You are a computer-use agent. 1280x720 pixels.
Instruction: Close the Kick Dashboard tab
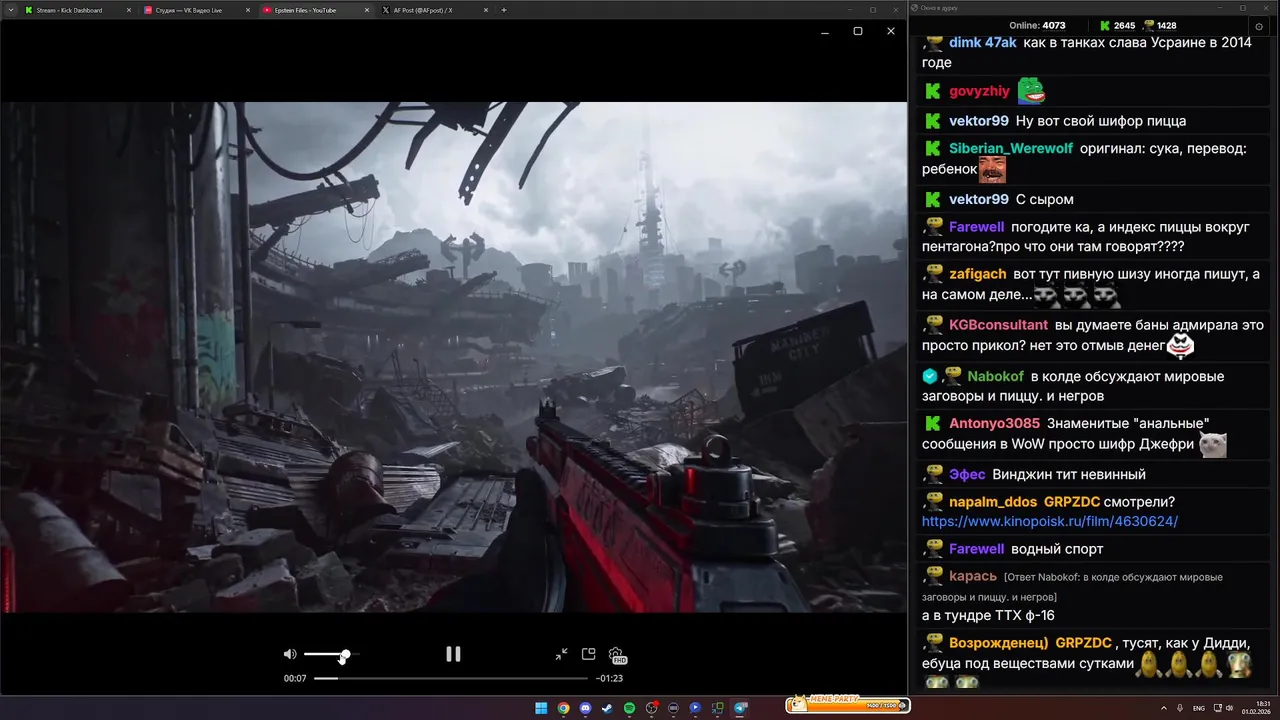tap(129, 10)
